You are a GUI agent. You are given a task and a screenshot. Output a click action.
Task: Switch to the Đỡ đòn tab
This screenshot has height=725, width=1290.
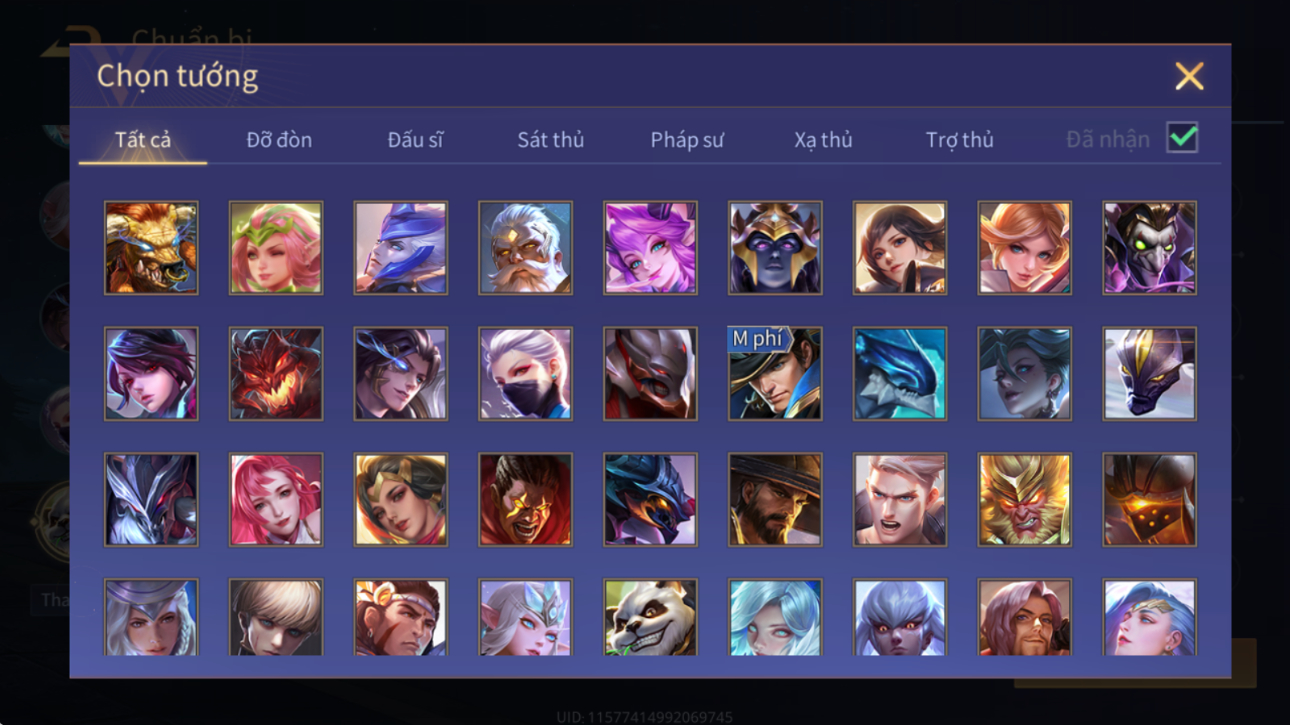tap(279, 140)
